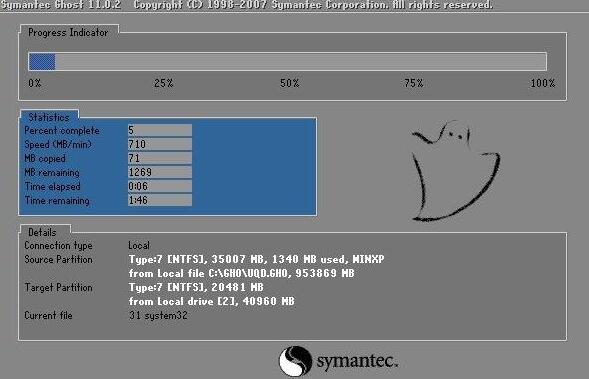Click the 50% progress scale label
This screenshot has width=589, height=379.
(x=290, y=83)
